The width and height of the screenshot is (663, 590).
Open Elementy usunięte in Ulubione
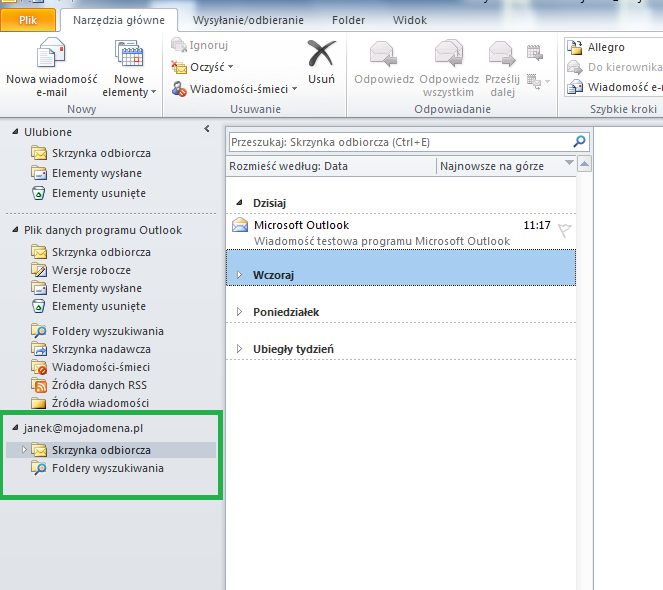pyautogui.click(x=99, y=193)
